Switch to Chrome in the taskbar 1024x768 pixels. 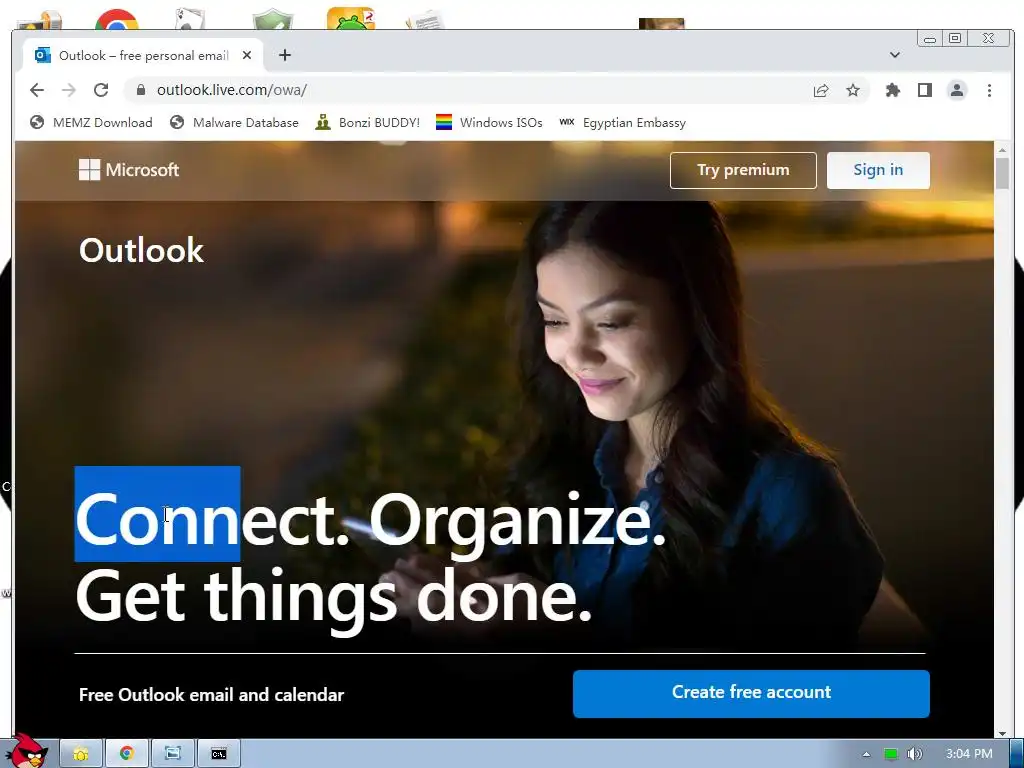click(126, 754)
